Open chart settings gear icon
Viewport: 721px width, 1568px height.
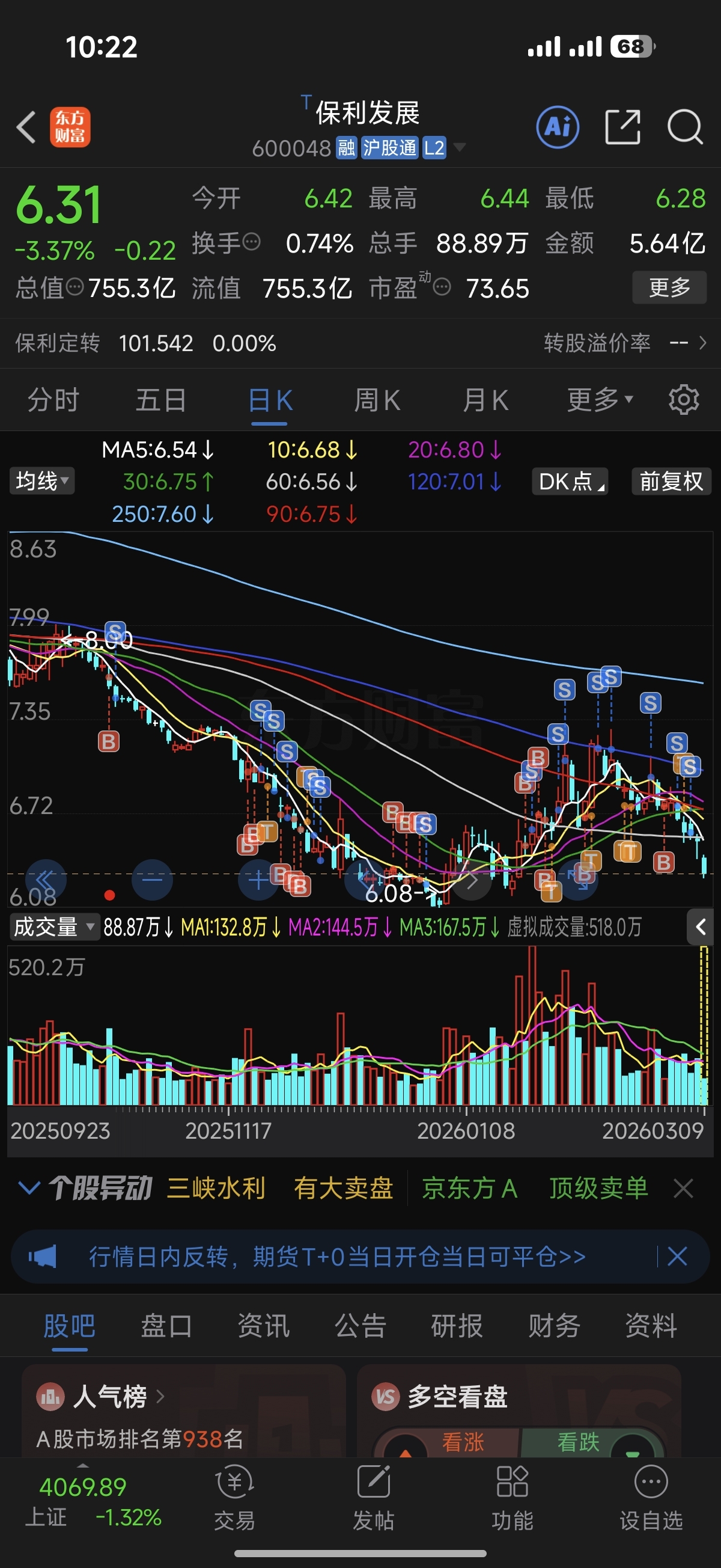point(684,400)
